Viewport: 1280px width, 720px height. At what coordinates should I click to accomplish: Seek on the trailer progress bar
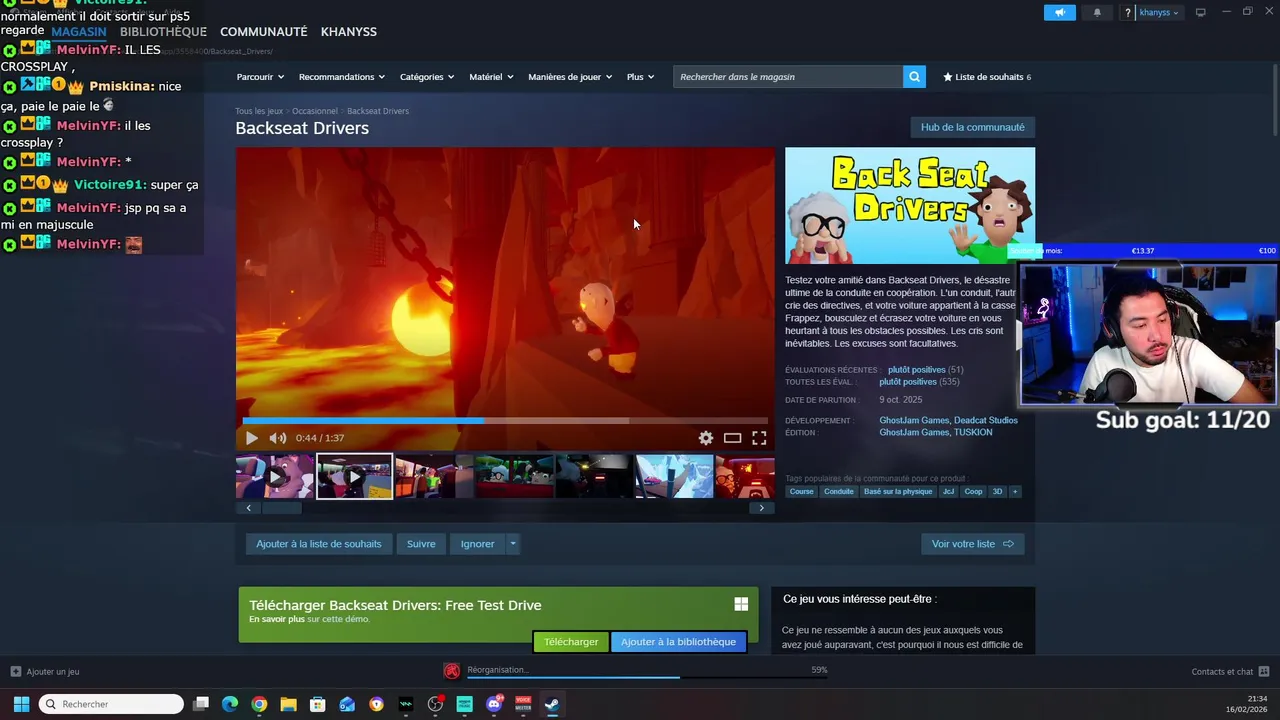point(505,420)
